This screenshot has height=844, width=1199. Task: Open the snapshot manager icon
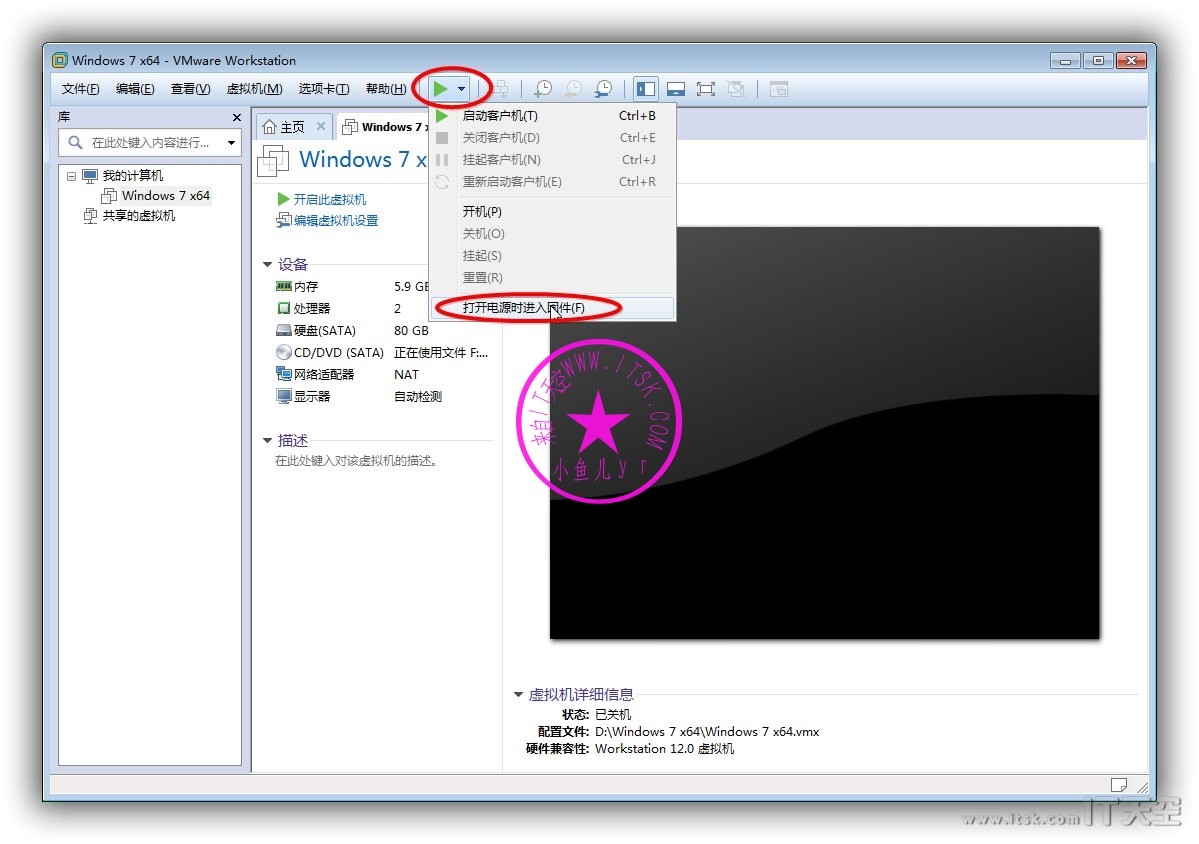(603, 89)
